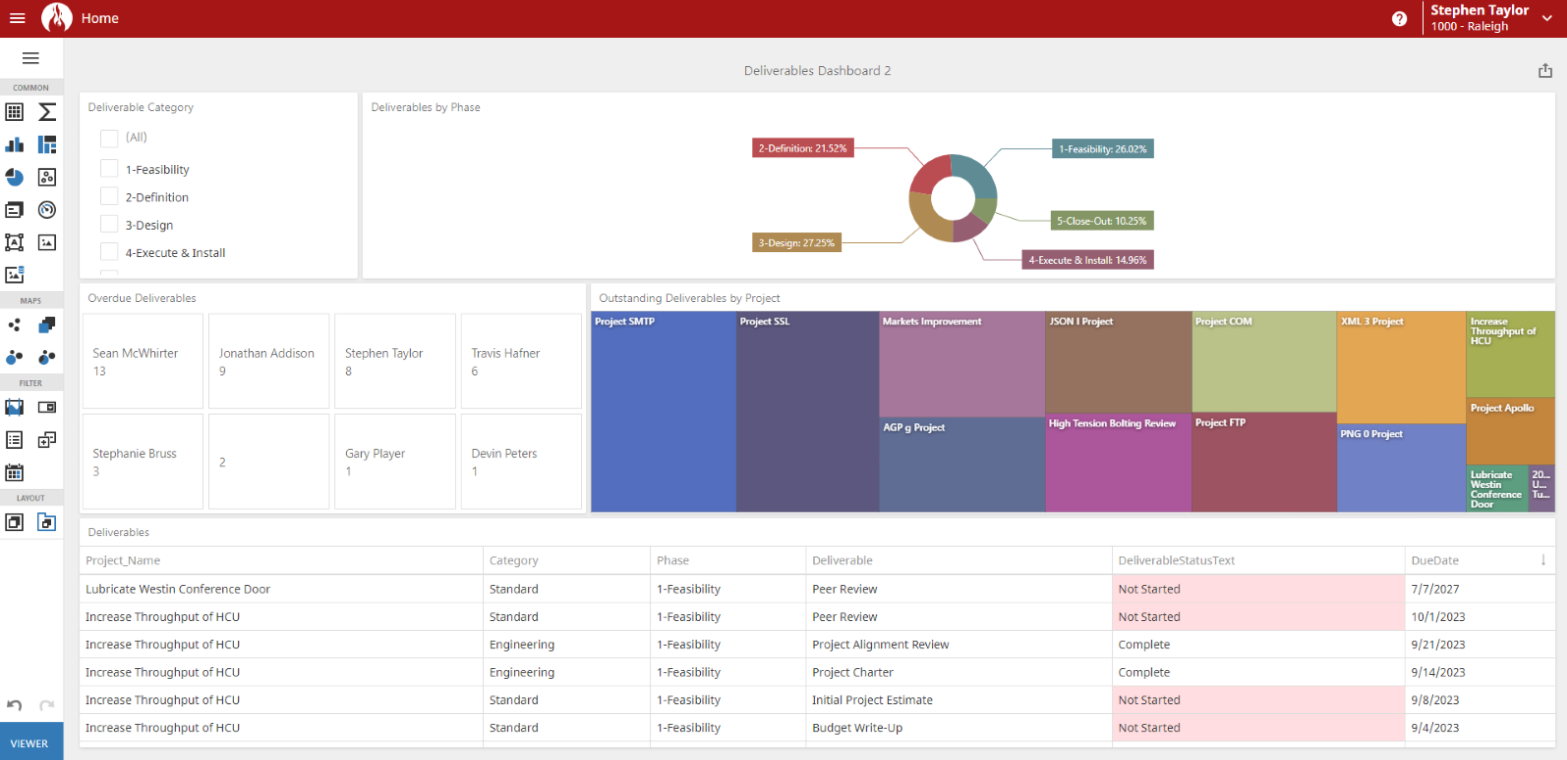Select the gauge visualization icon
The height and width of the screenshot is (760, 1567).
pyautogui.click(x=46, y=210)
